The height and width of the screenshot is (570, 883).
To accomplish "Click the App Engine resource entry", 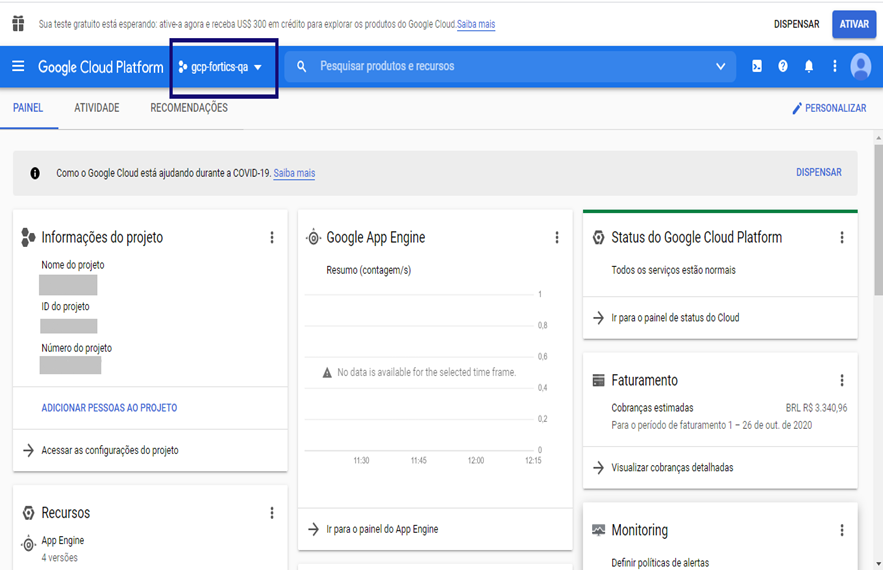I will tap(63, 540).
